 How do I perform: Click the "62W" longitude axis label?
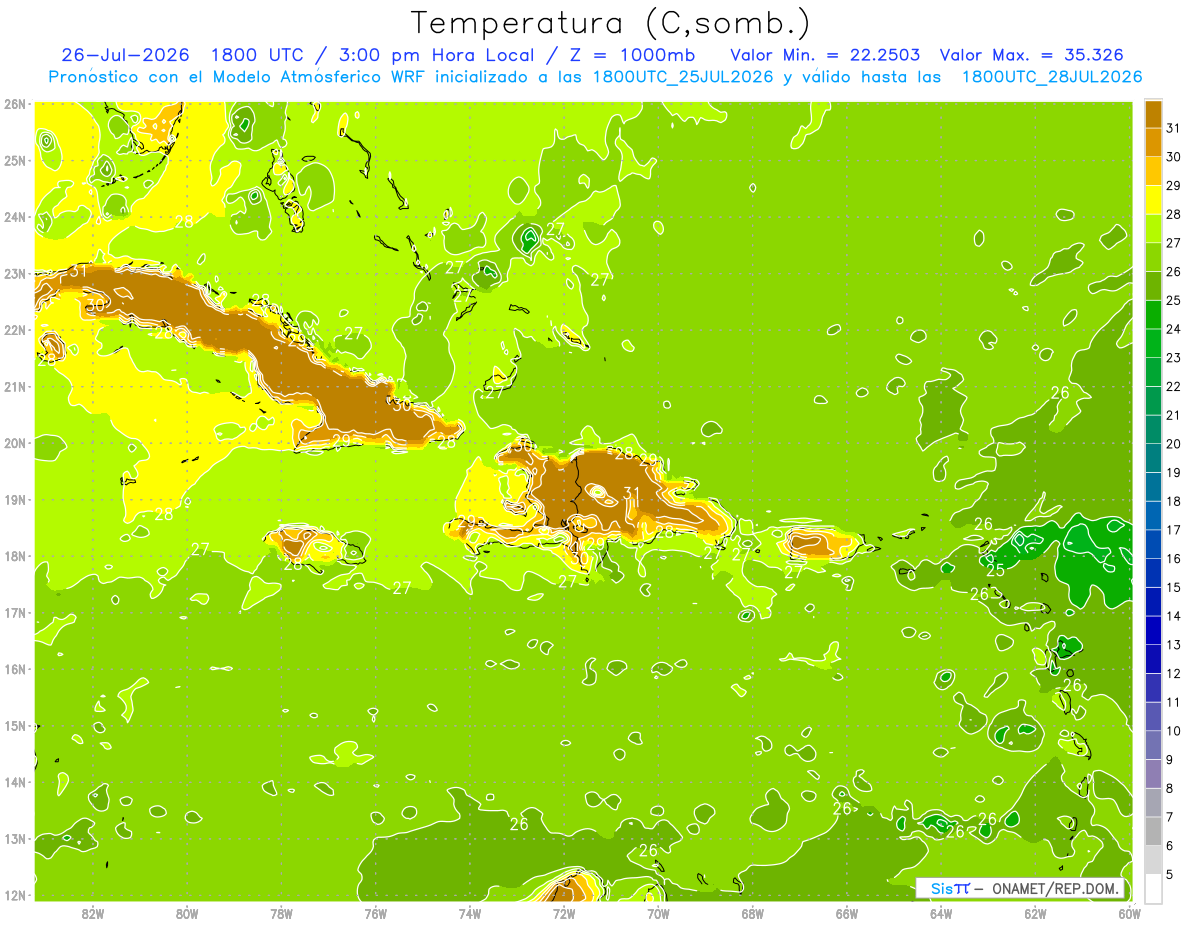point(1035,913)
